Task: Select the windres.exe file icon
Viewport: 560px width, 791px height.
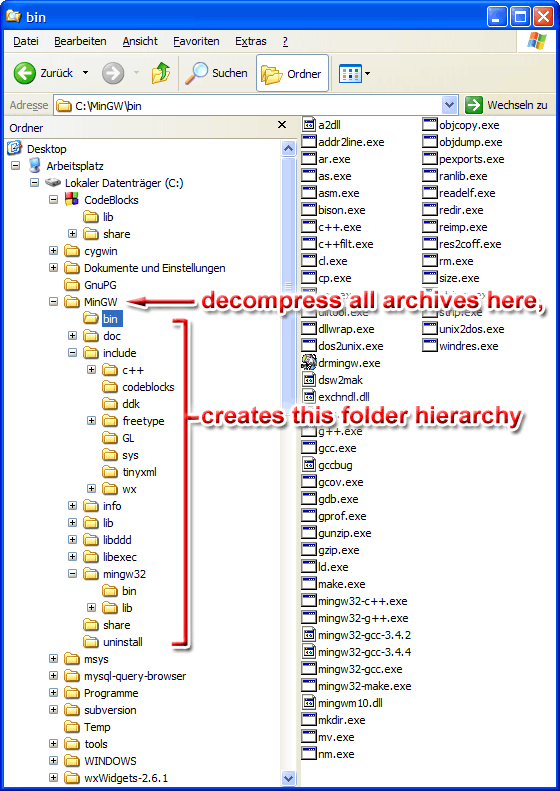Action: pos(430,346)
